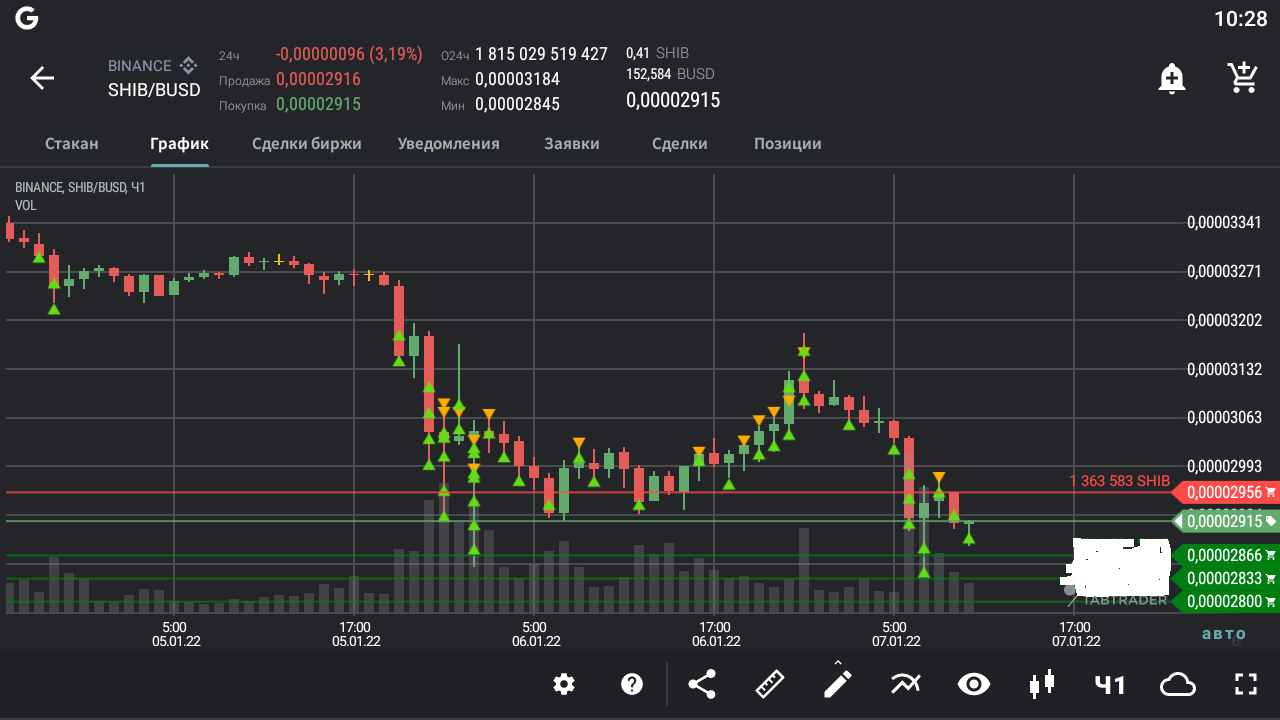1280x720 pixels.
Task: Tap the 5:00 06.01.22 time axis label
Action: coord(536,634)
